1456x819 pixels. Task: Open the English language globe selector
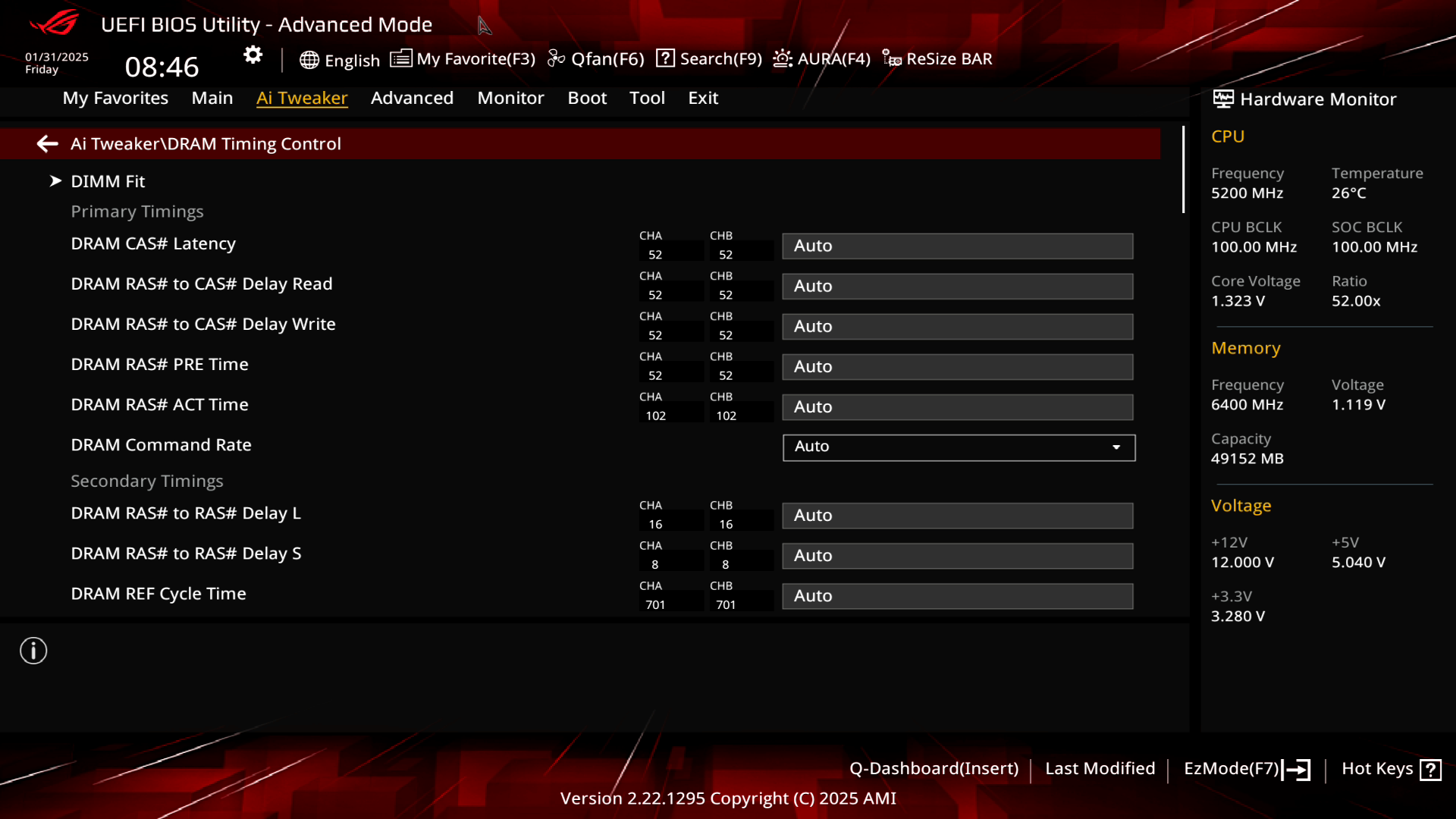pos(309,60)
